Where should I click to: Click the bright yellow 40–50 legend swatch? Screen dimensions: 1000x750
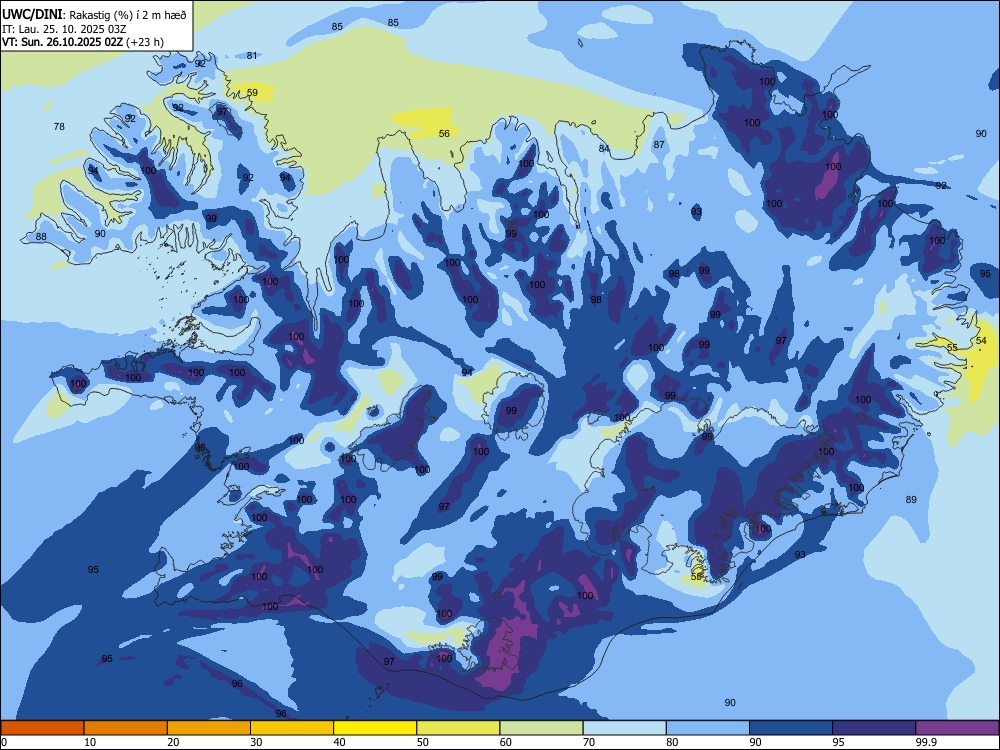click(375, 728)
